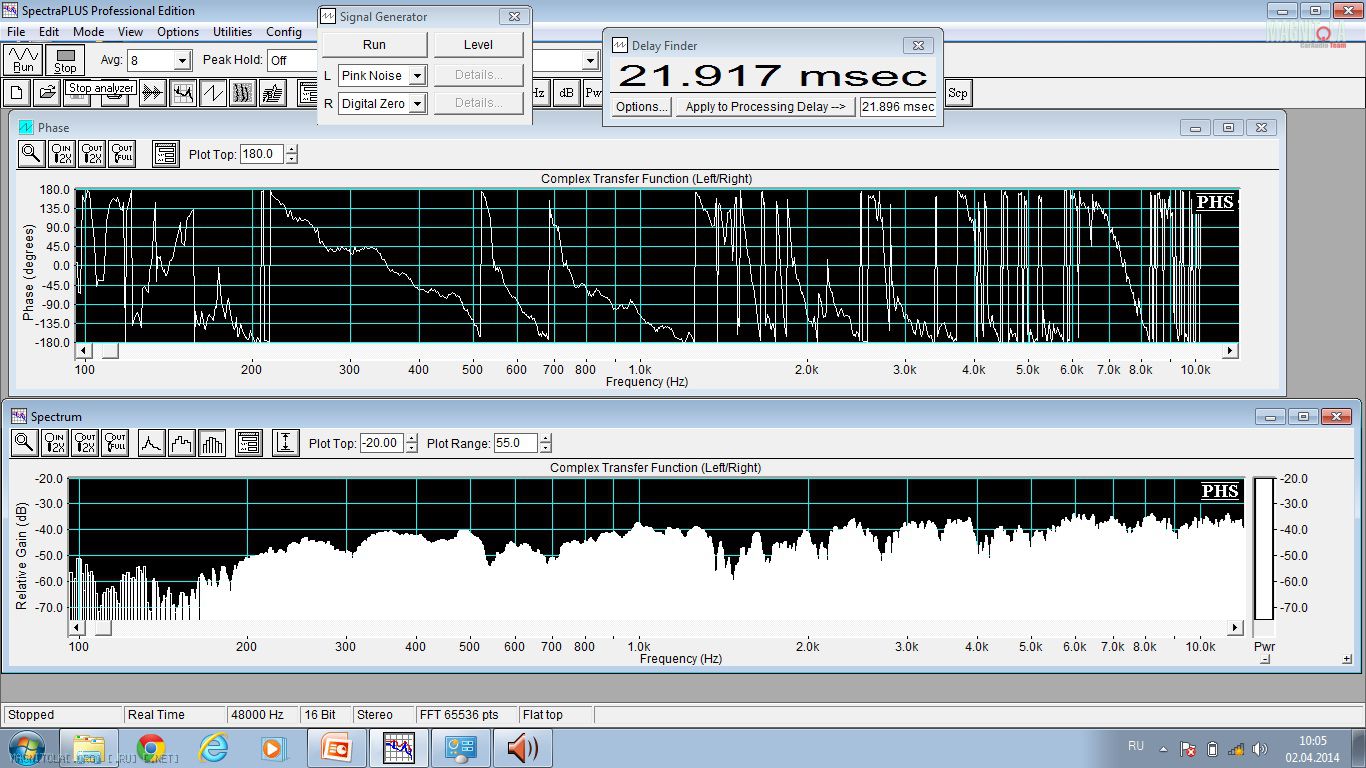Open the Utilities menu

pyautogui.click(x=233, y=32)
